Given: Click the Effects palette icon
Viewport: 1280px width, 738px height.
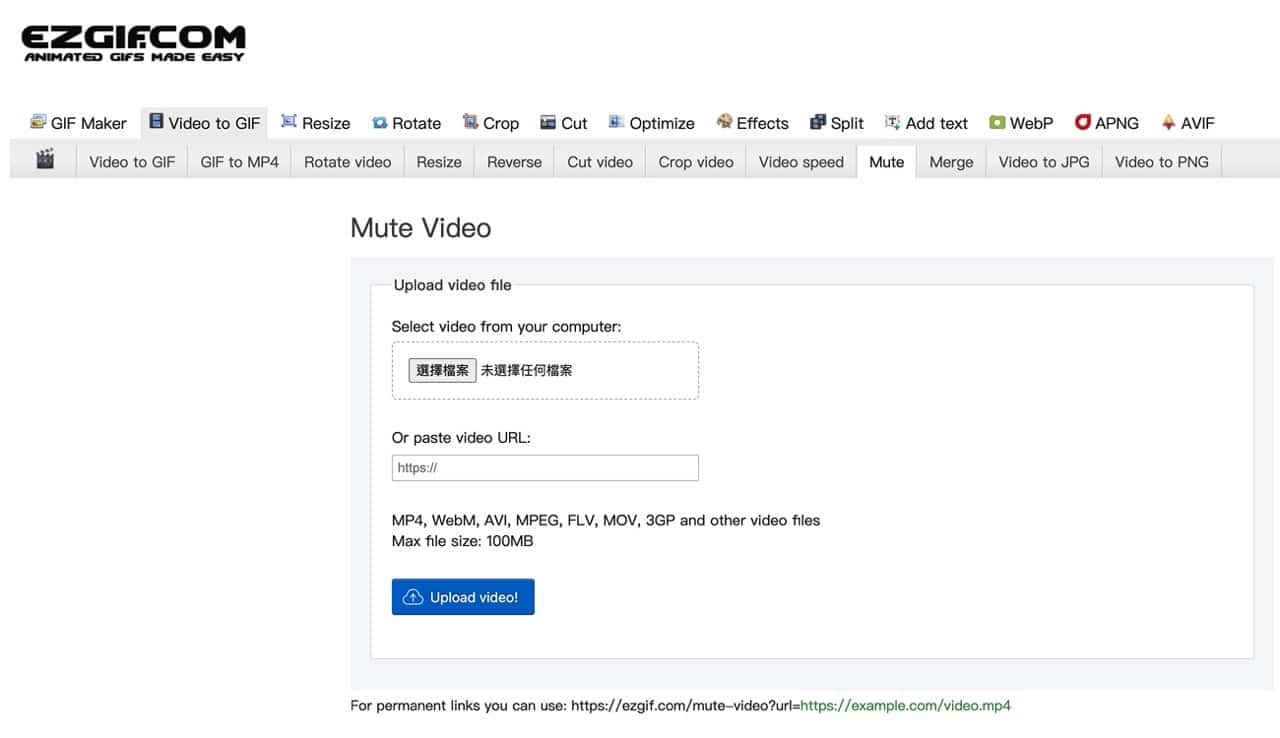Looking at the screenshot, I should [x=724, y=122].
